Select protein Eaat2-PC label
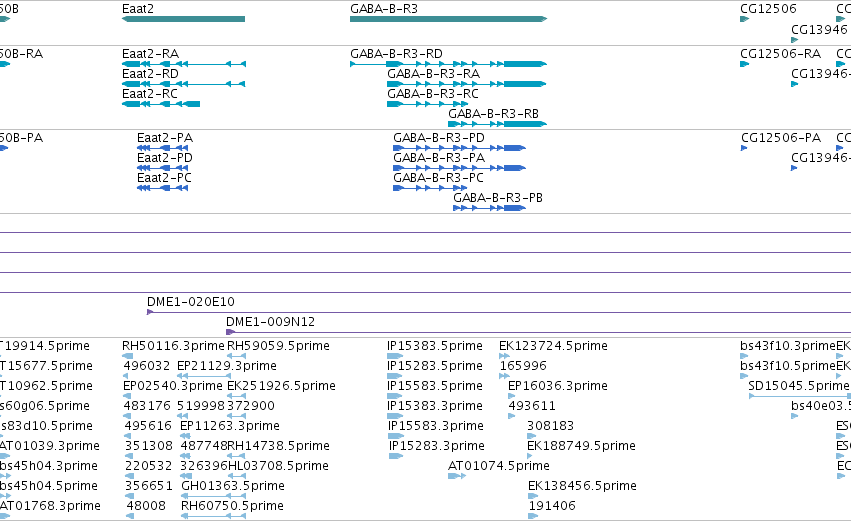This screenshot has width=851, height=521. pos(164,178)
